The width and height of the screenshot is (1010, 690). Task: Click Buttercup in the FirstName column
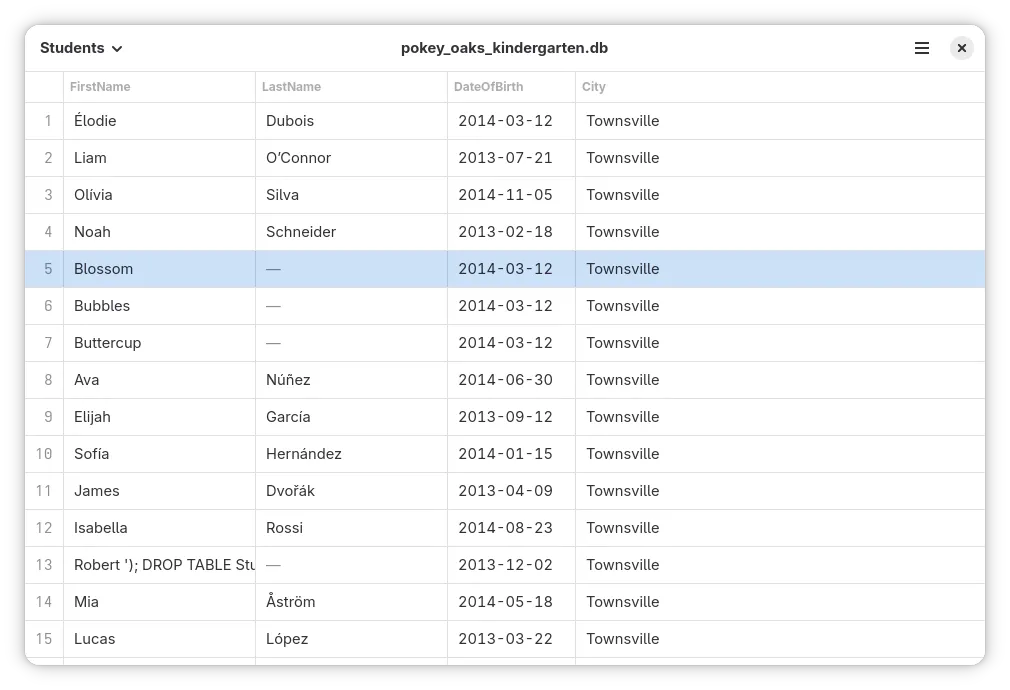(x=107, y=343)
